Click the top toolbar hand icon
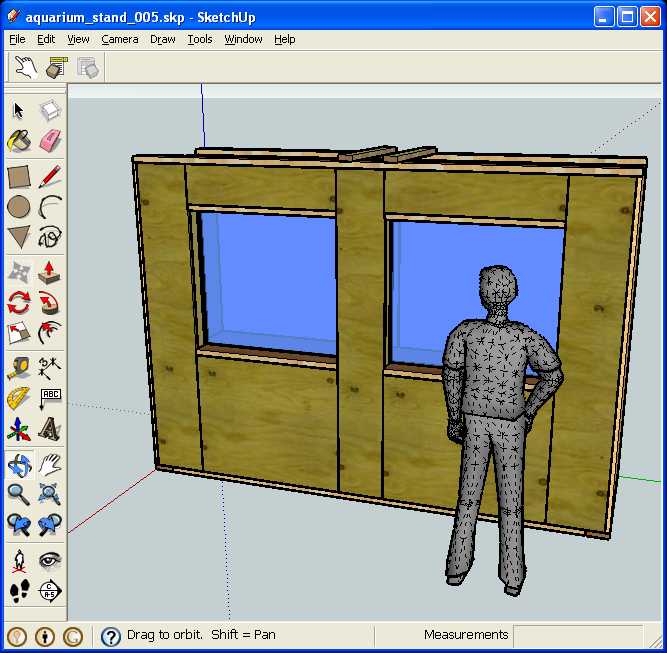The image size is (667, 653). (x=26, y=67)
